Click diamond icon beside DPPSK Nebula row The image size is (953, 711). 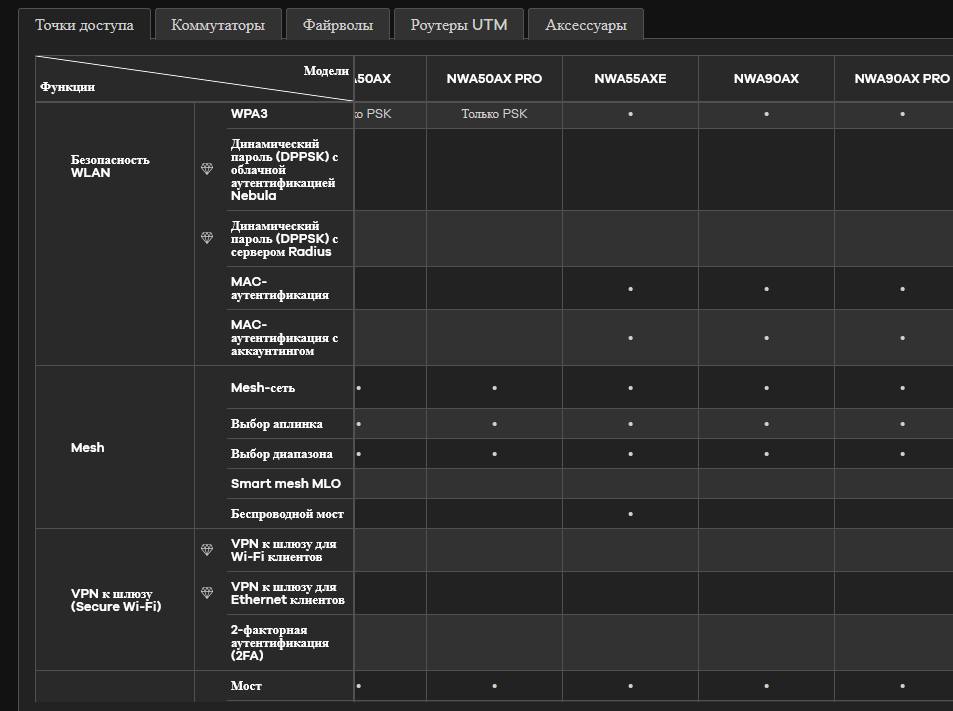(207, 169)
